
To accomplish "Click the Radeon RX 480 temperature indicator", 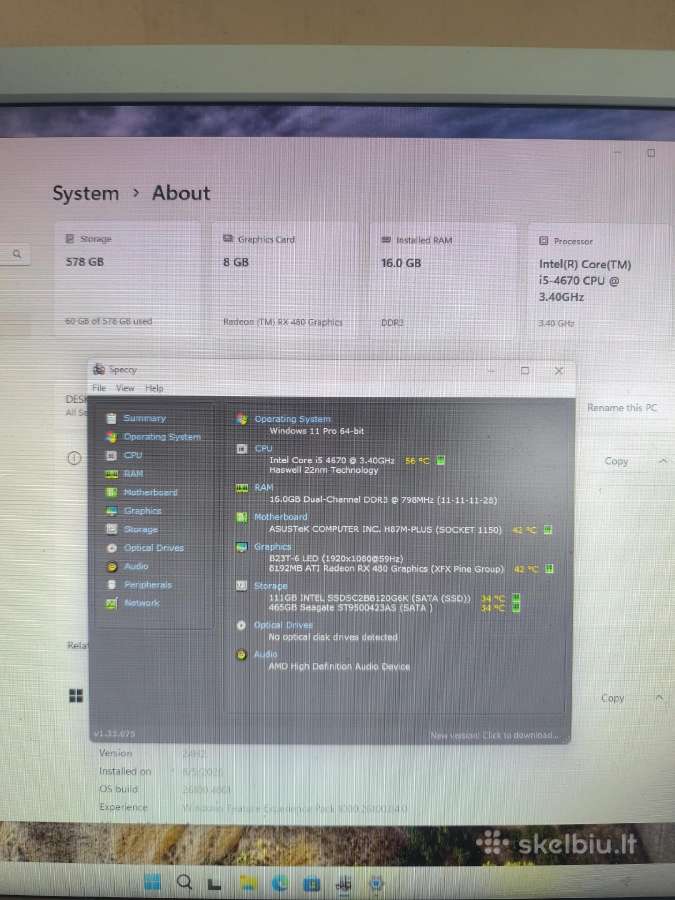I will point(524,569).
